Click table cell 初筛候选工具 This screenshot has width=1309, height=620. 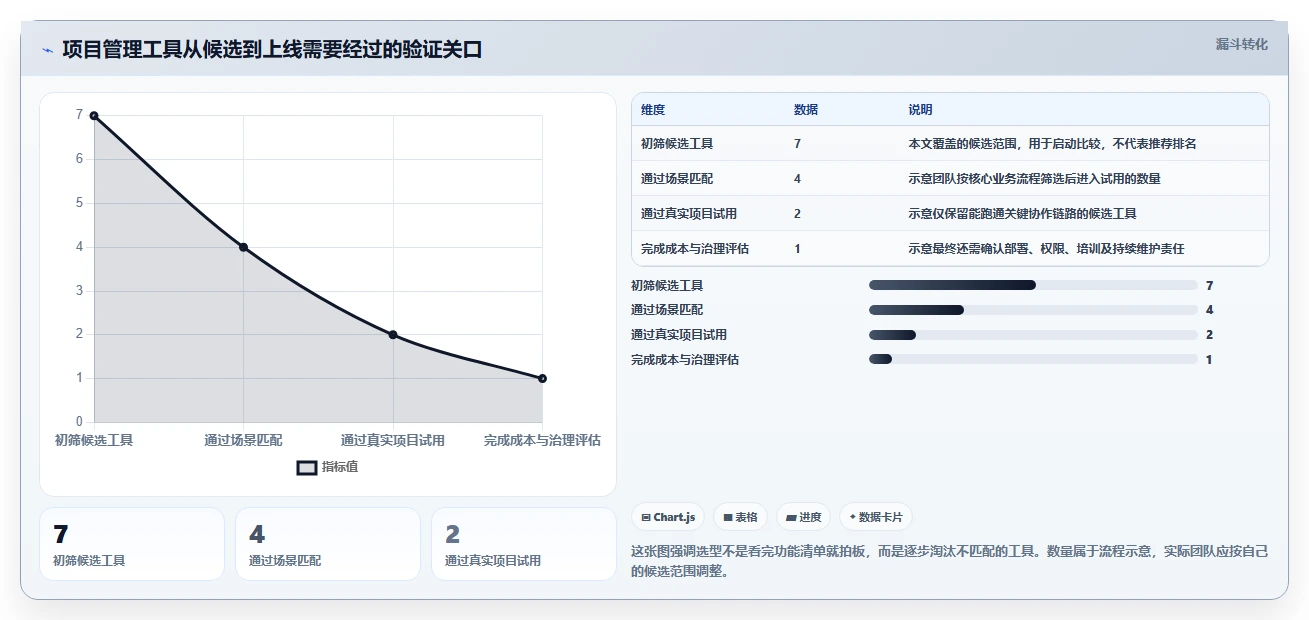[x=677, y=144]
